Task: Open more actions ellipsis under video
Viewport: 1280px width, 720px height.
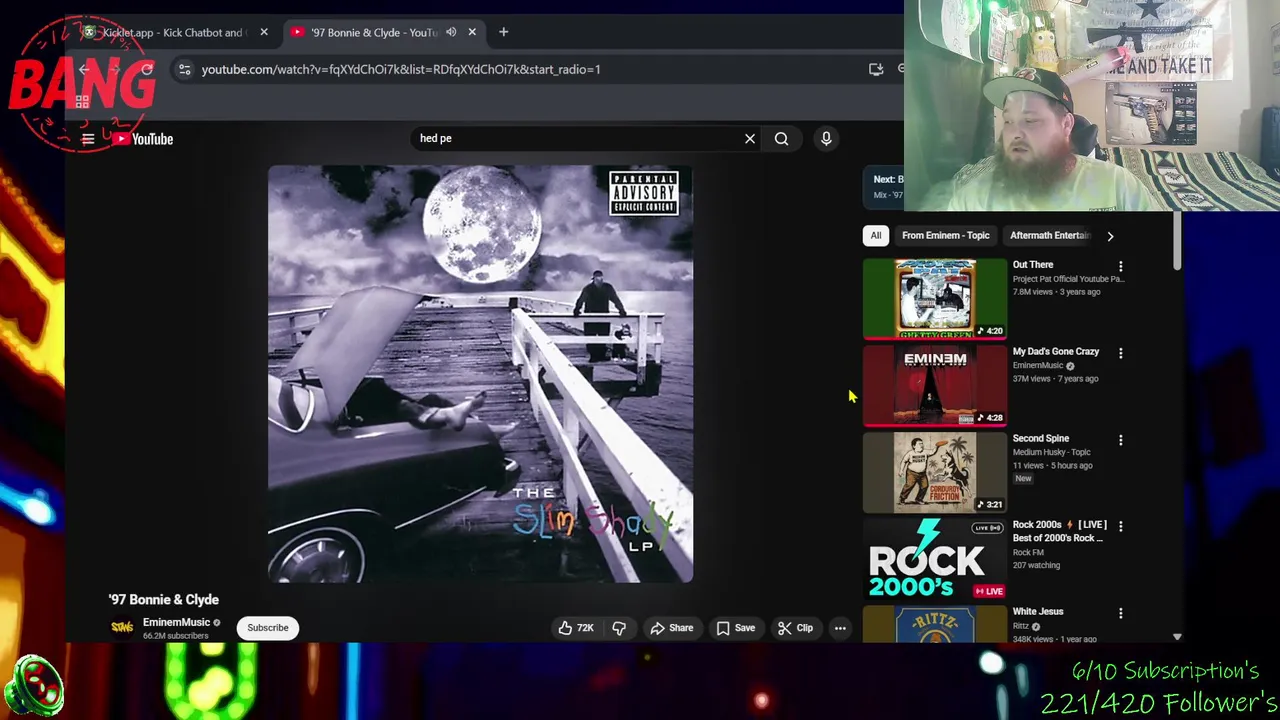Action: tap(840, 628)
